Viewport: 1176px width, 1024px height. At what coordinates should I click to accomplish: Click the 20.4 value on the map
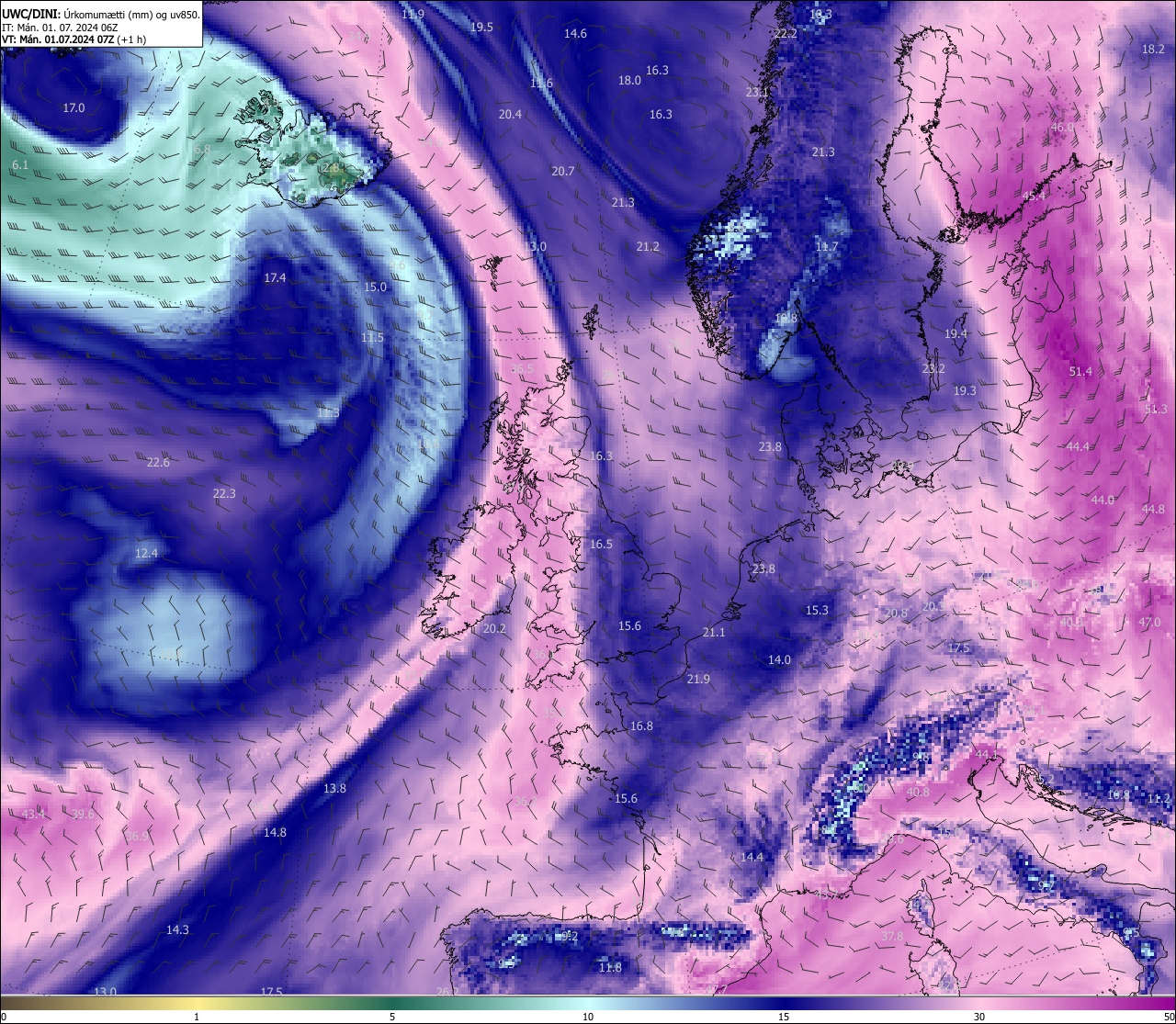coord(510,115)
